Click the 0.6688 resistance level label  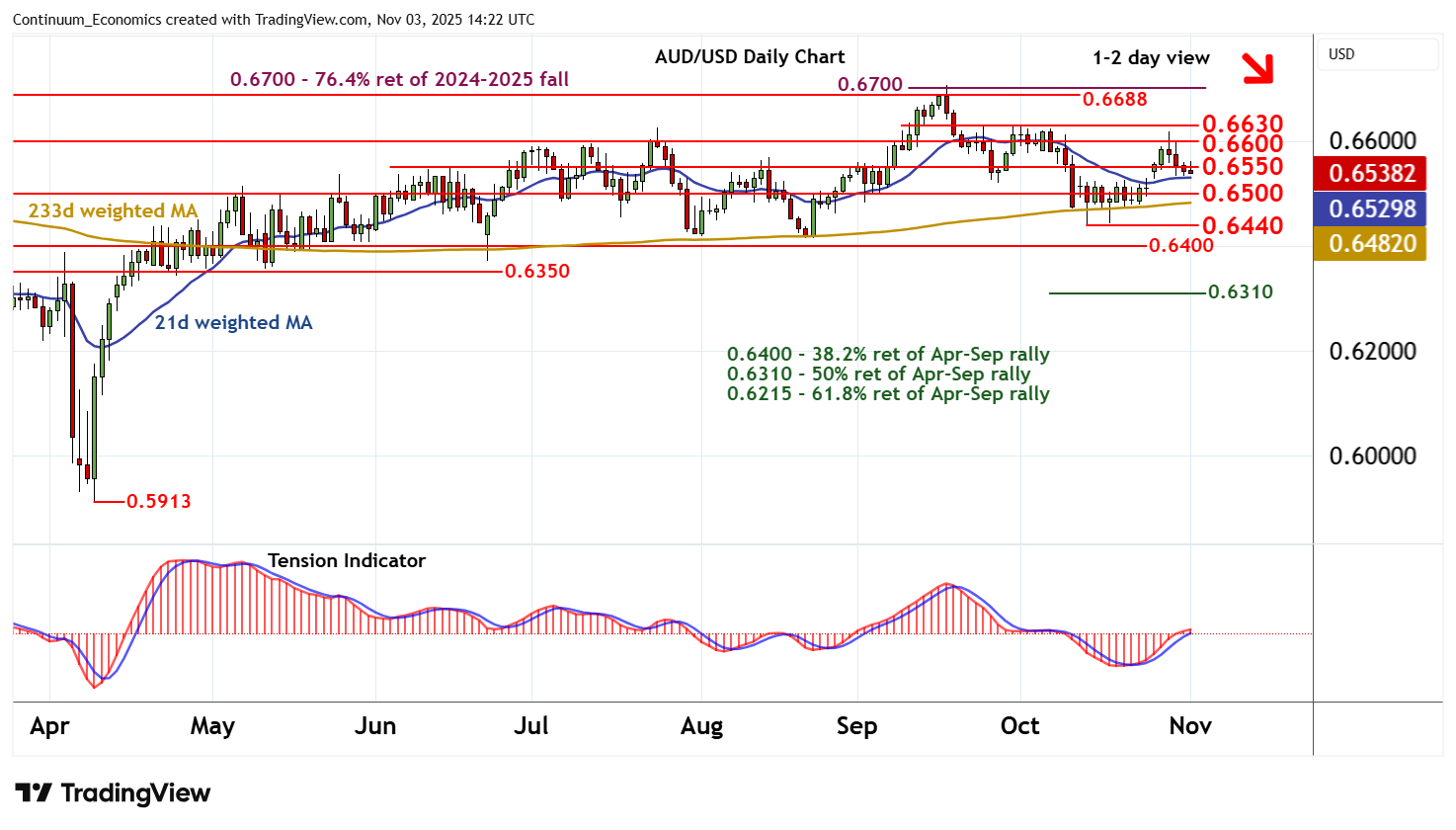pos(1115,100)
